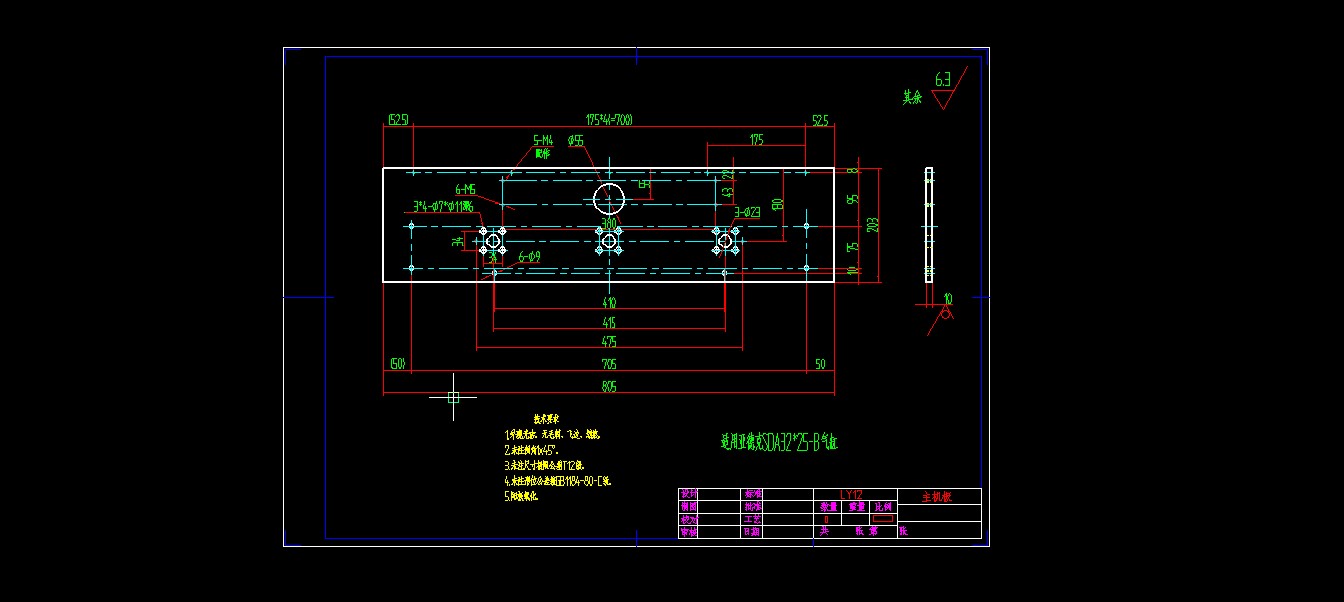
Task: Select the LY12 material field in title block
Action: click(x=851, y=494)
